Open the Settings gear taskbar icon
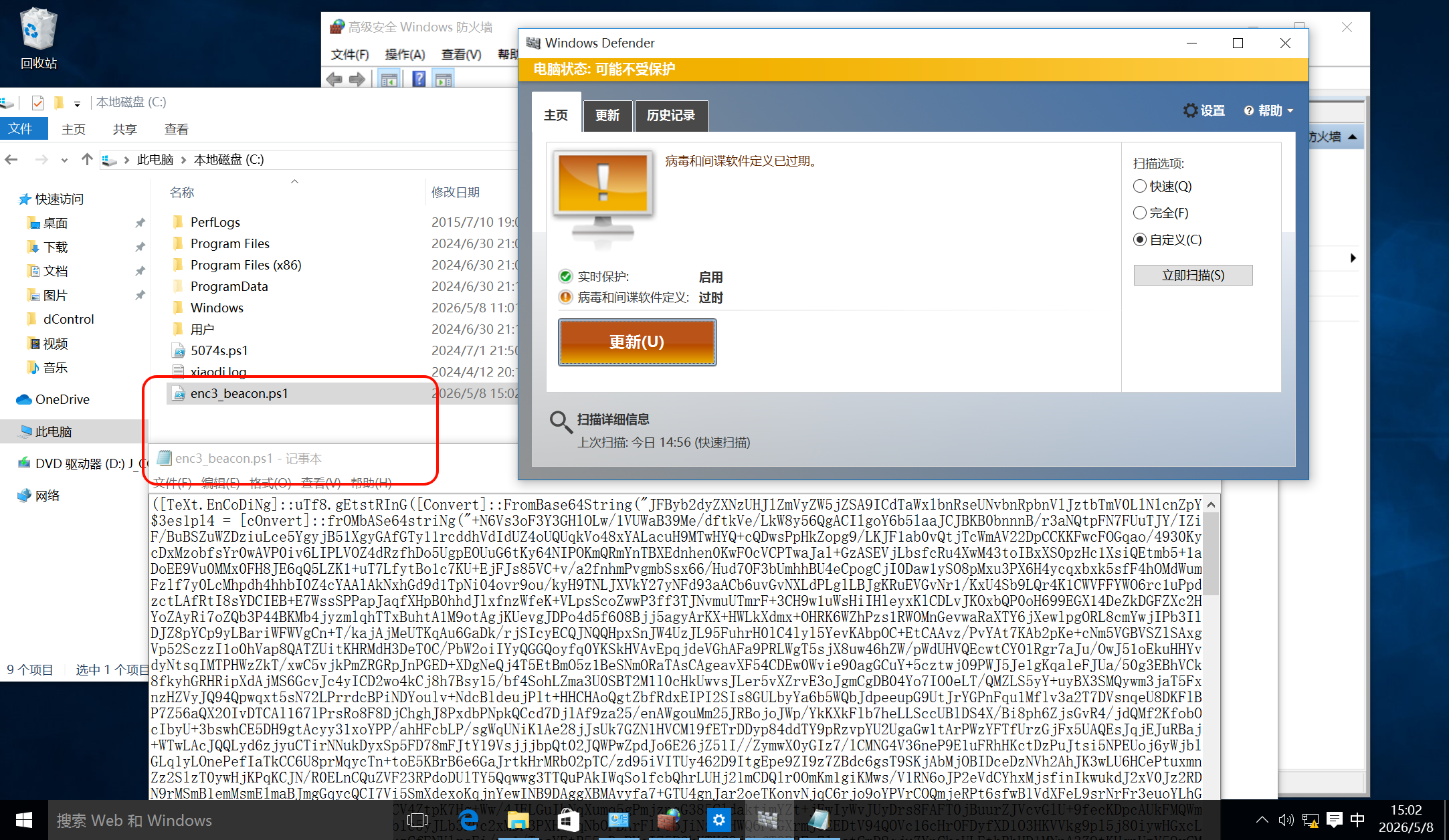Viewport: 1449px width, 840px height. click(x=718, y=820)
